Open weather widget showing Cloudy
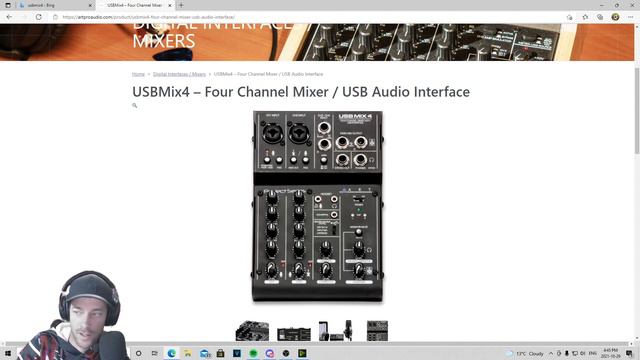The image size is (640, 360). coord(525,353)
